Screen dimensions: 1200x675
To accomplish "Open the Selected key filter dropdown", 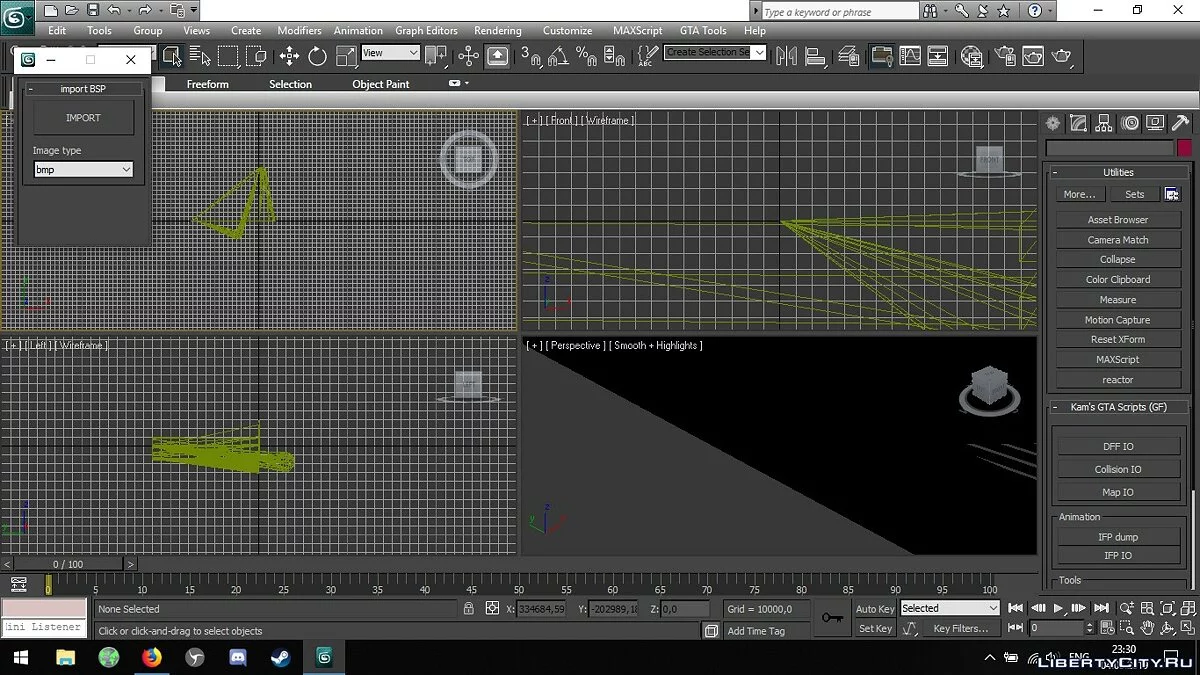I will (949, 608).
